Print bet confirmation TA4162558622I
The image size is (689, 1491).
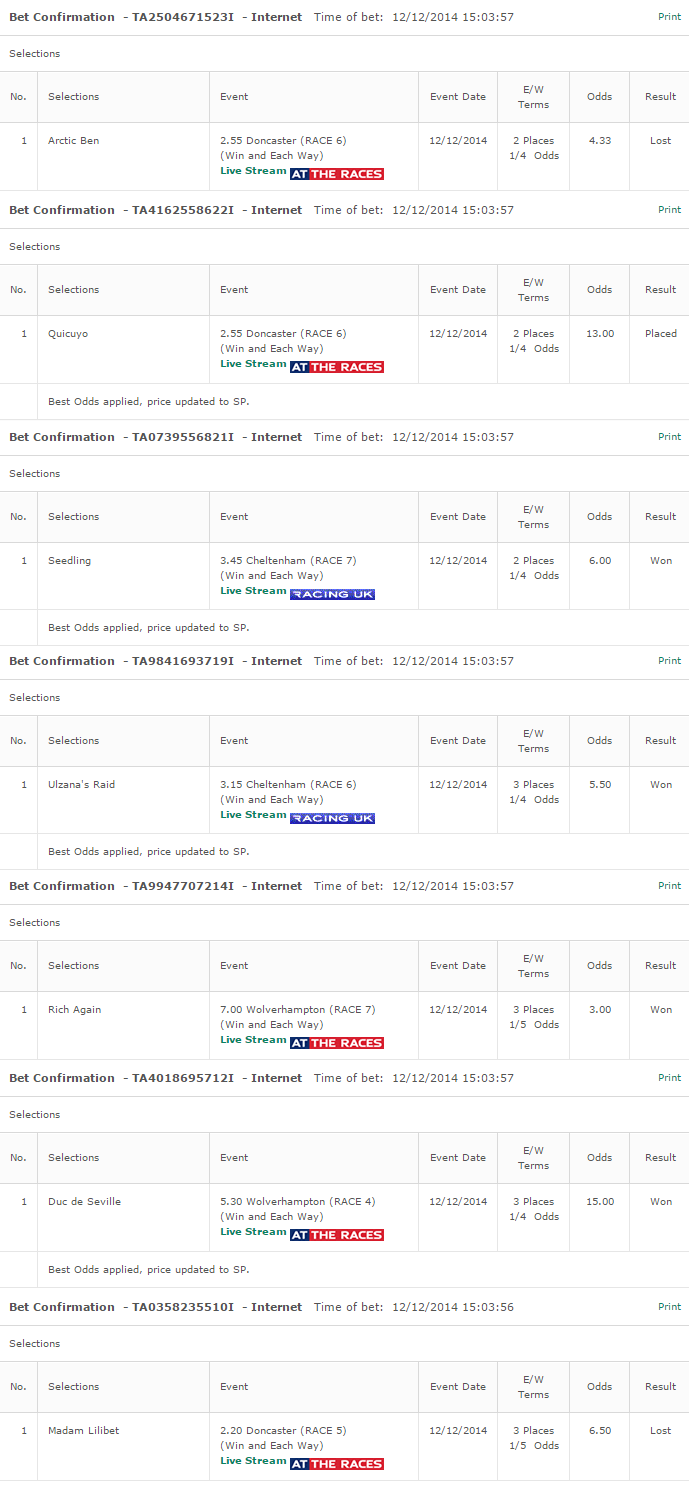click(x=669, y=210)
